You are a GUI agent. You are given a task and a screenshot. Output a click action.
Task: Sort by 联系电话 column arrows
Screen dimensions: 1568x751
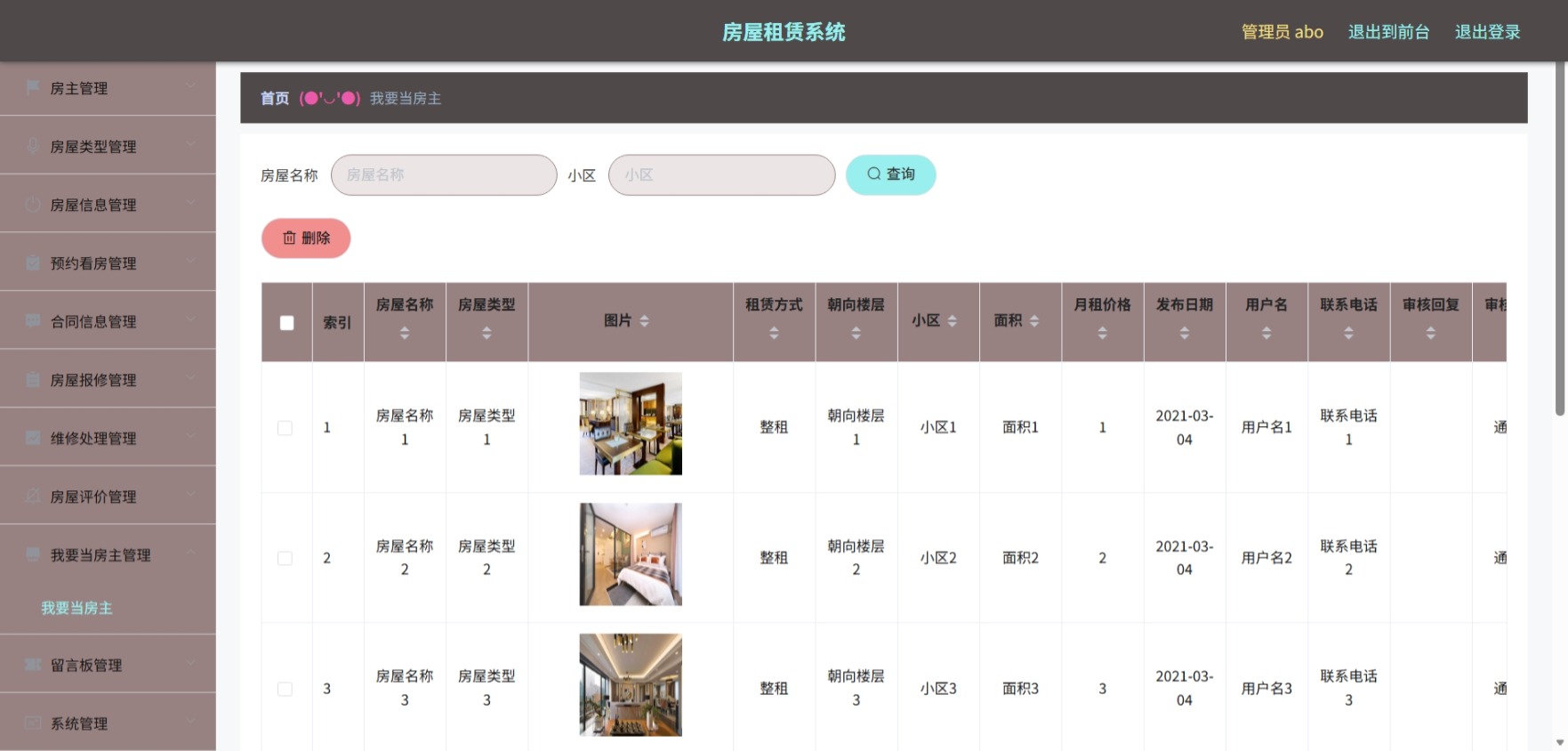[x=1348, y=333]
